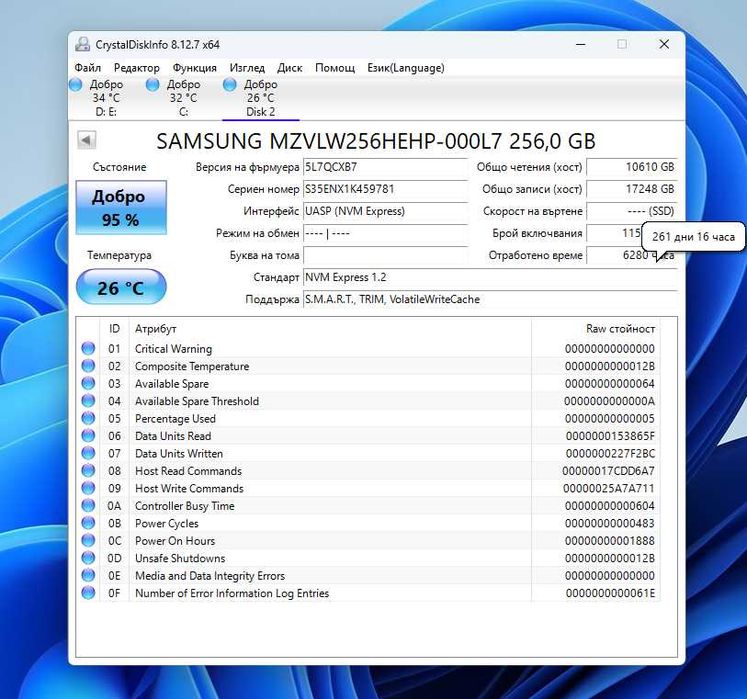Click the interface field UASP (NVM Express)
Screen dimensions: 747x699
click(x=385, y=211)
